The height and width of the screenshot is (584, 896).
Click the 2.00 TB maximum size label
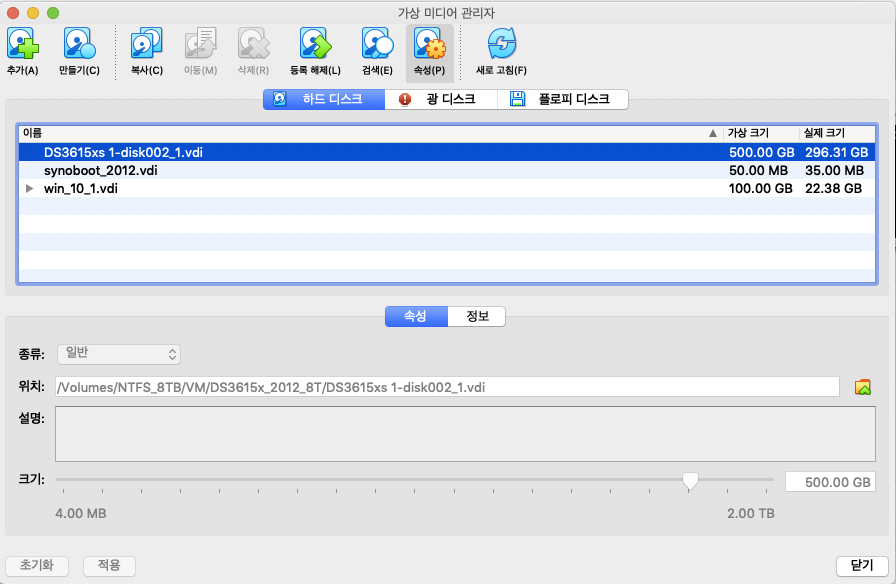click(x=750, y=513)
